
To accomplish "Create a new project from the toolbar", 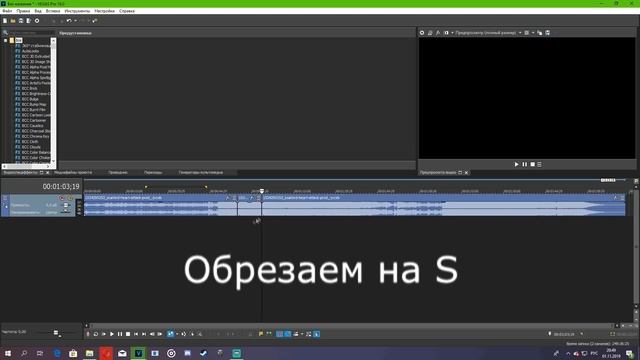I will (x=5, y=21).
